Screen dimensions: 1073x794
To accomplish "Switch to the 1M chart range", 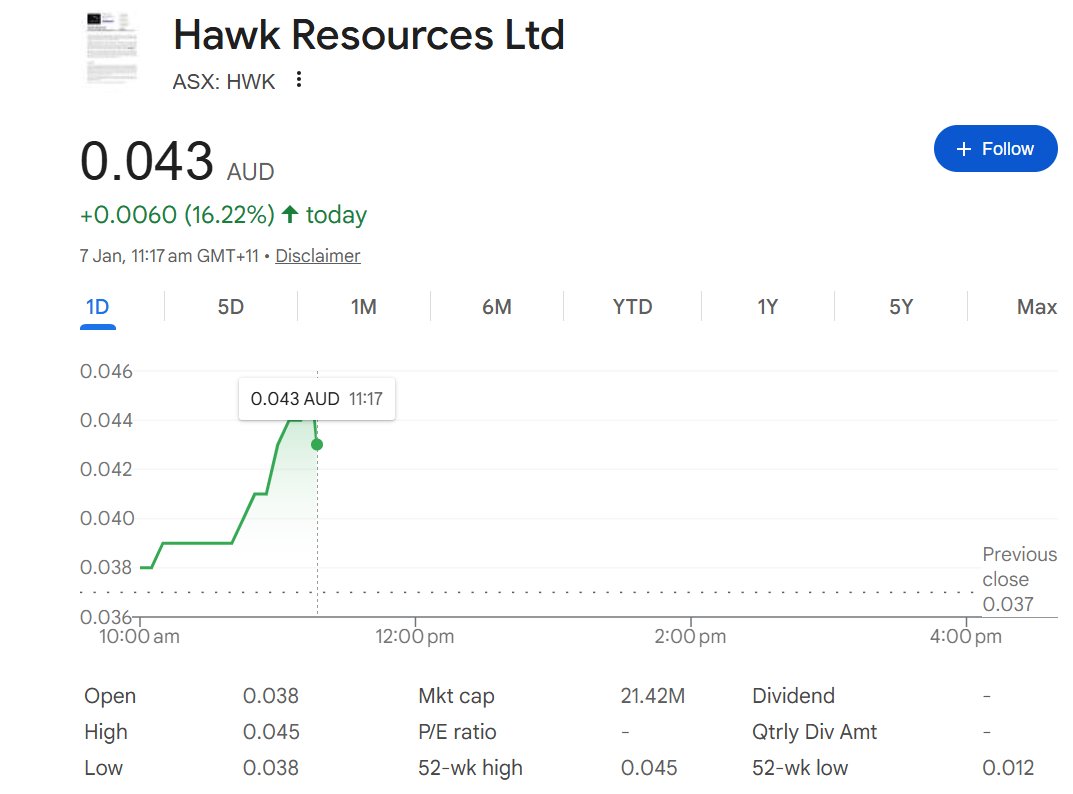I will click(363, 307).
